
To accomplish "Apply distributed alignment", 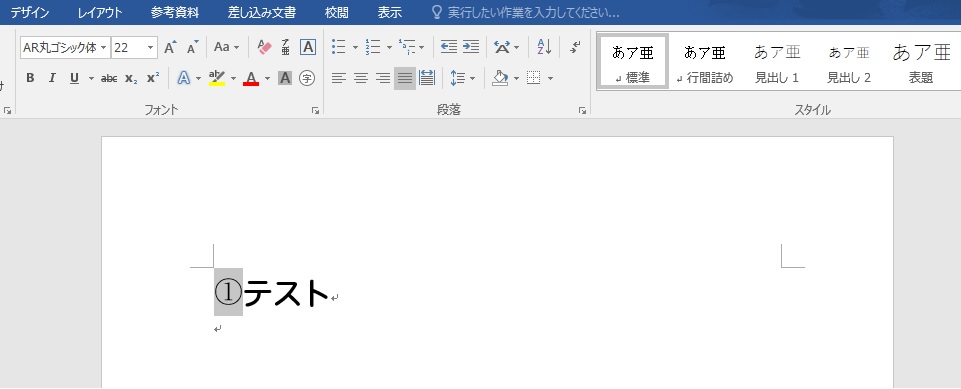I will (427, 78).
